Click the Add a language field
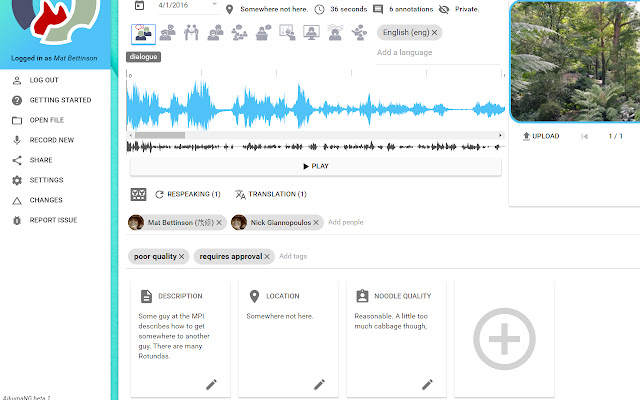This screenshot has width=640, height=400. pos(438,53)
